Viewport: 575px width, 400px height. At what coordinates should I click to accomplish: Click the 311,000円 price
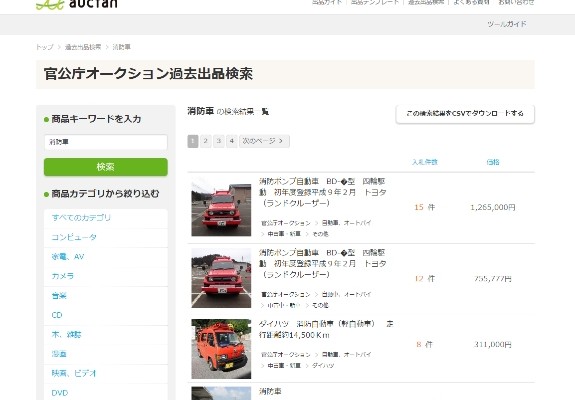pos(493,345)
